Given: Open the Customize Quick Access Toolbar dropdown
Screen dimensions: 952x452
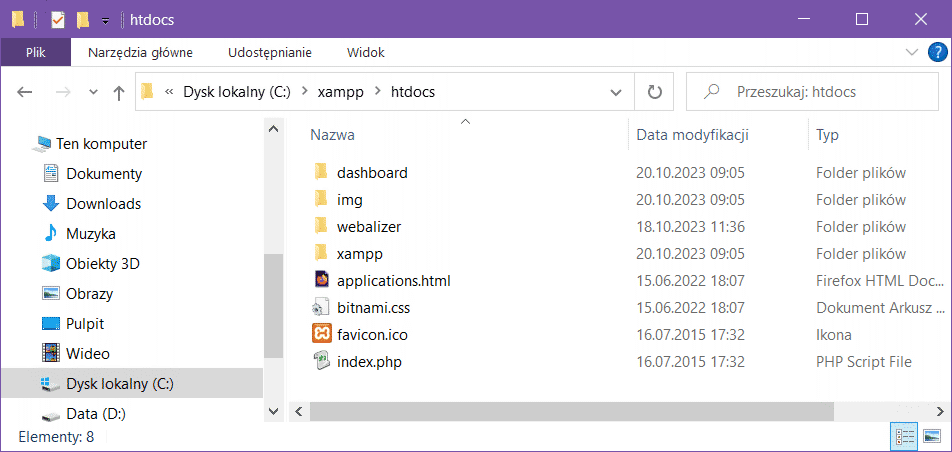Looking at the screenshot, I should [105, 19].
